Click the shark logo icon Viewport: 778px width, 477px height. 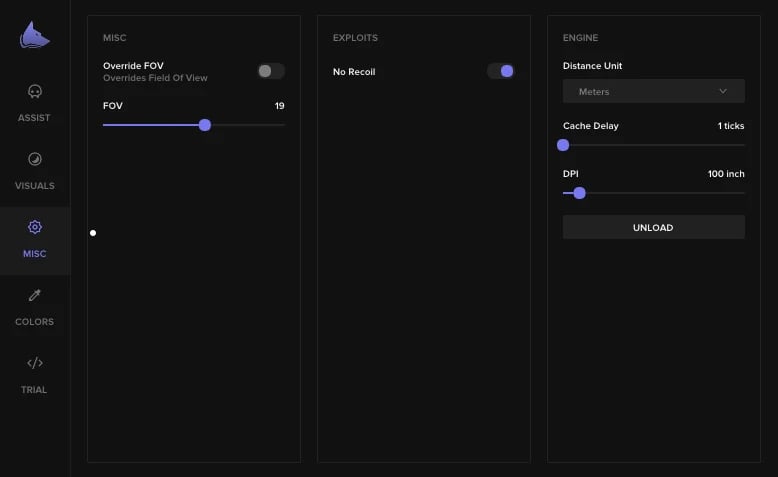tap(35, 35)
